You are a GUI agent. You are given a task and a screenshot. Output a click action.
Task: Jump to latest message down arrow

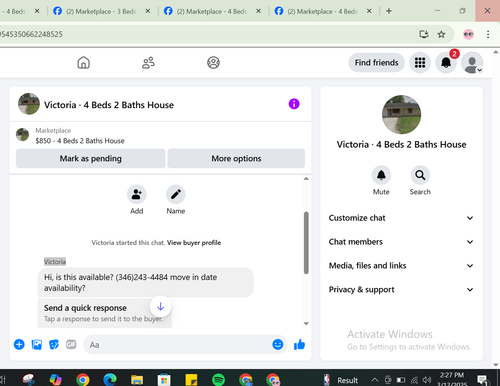(160, 306)
